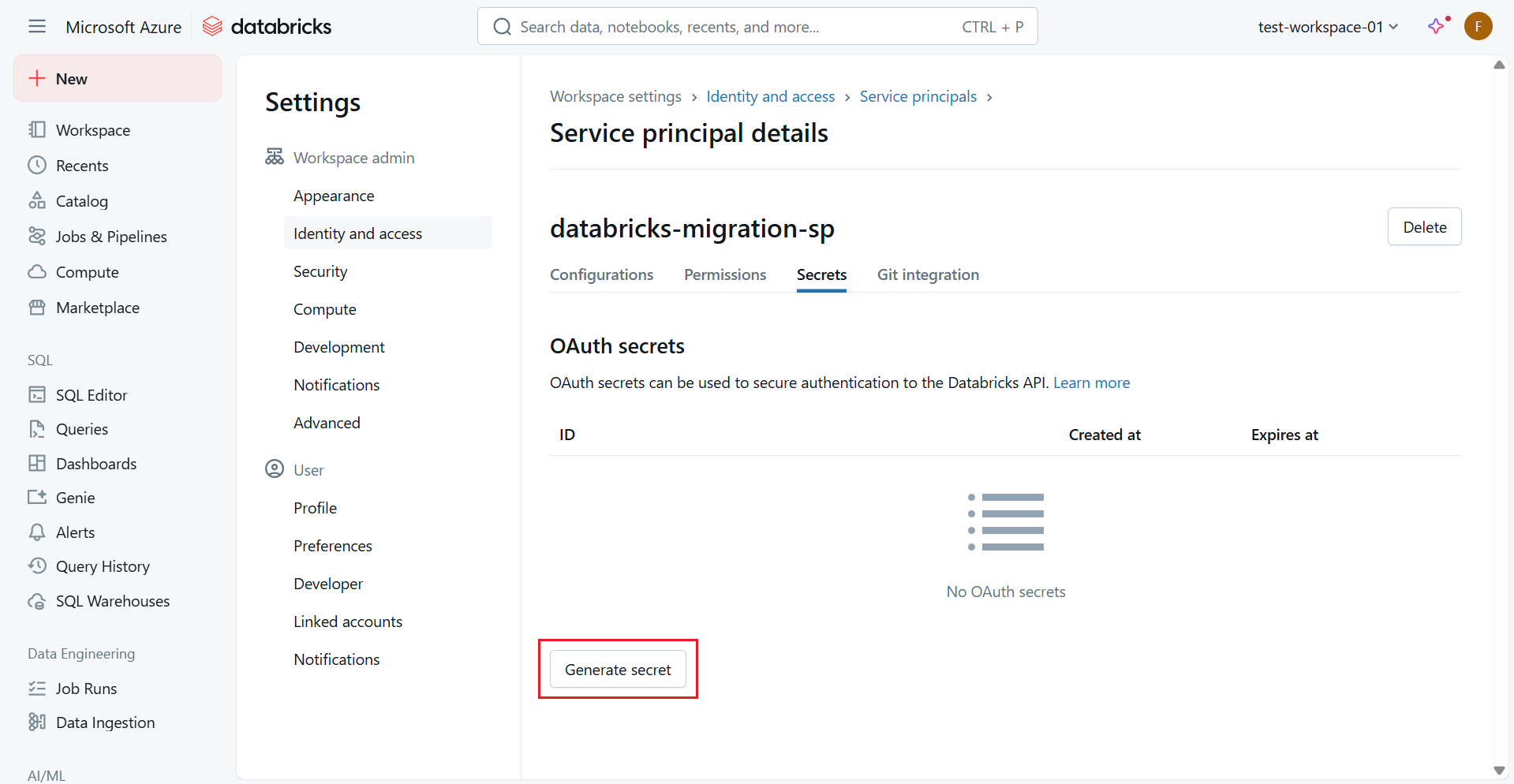Click the Alerts bell icon
Image resolution: width=1514 pixels, height=784 pixels.
[37, 532]
